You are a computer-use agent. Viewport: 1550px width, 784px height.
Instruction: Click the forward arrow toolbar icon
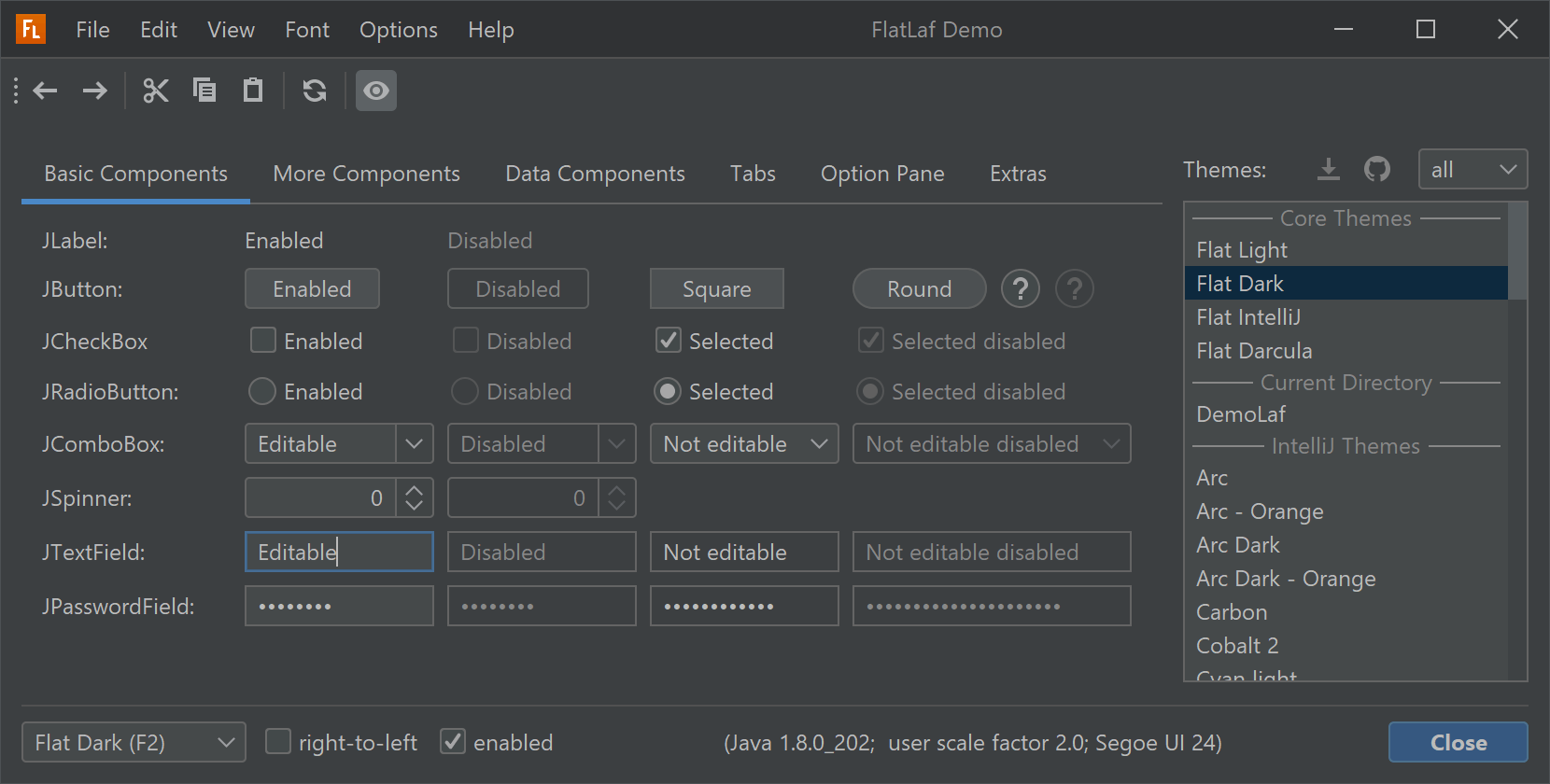coord(94,91)
